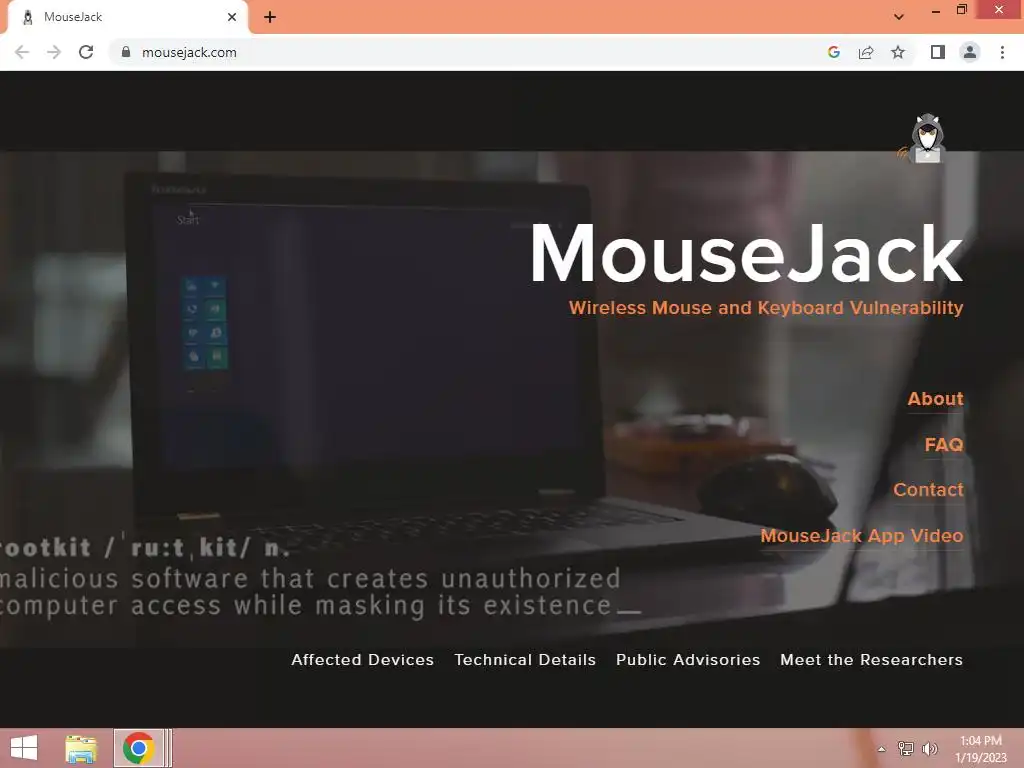The width and height of the screenshot is (1024, 768).
Task: Open the Google icon in the address bar
Action: pos(833,52)
